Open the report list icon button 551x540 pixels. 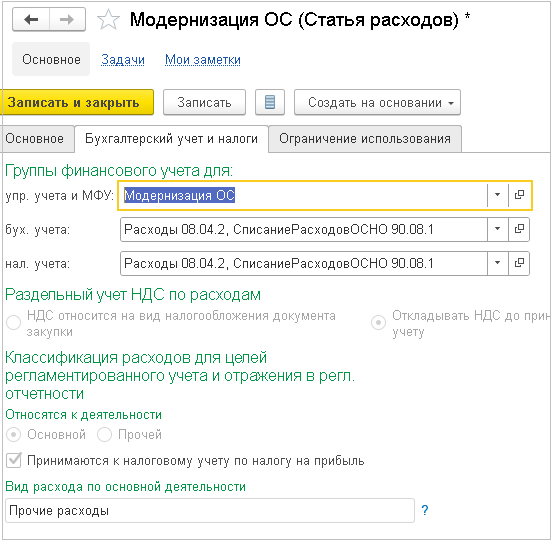270,102
